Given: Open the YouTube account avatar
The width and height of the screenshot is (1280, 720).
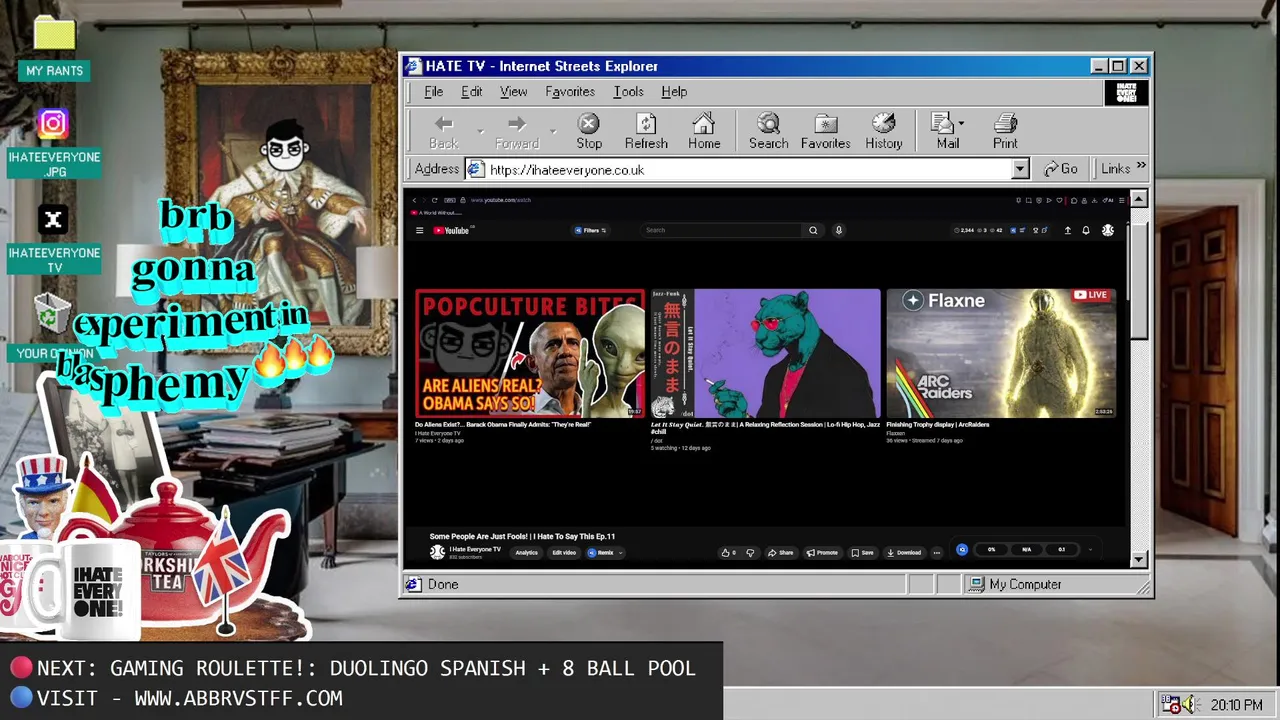Looking at the screenshot, I should [x=1108, y=231].
